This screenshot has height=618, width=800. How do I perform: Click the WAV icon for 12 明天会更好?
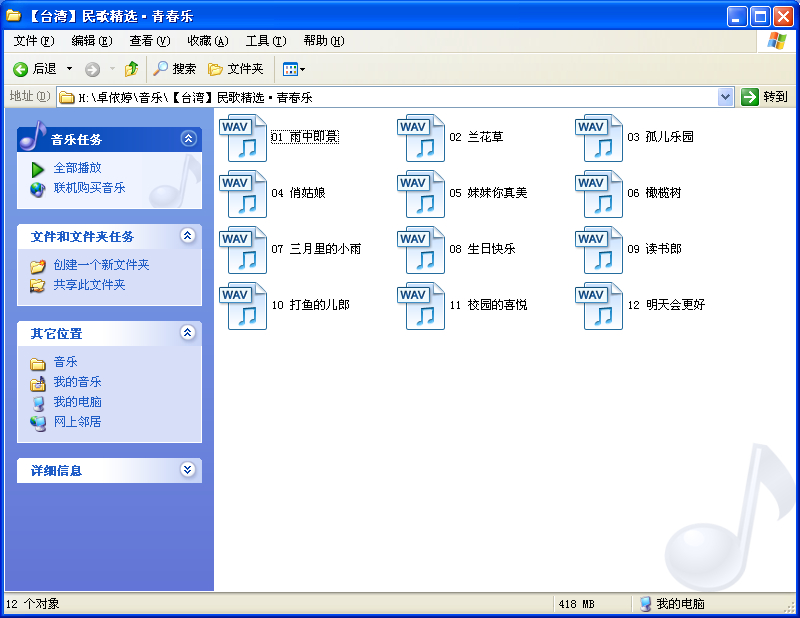pos(599,306)
